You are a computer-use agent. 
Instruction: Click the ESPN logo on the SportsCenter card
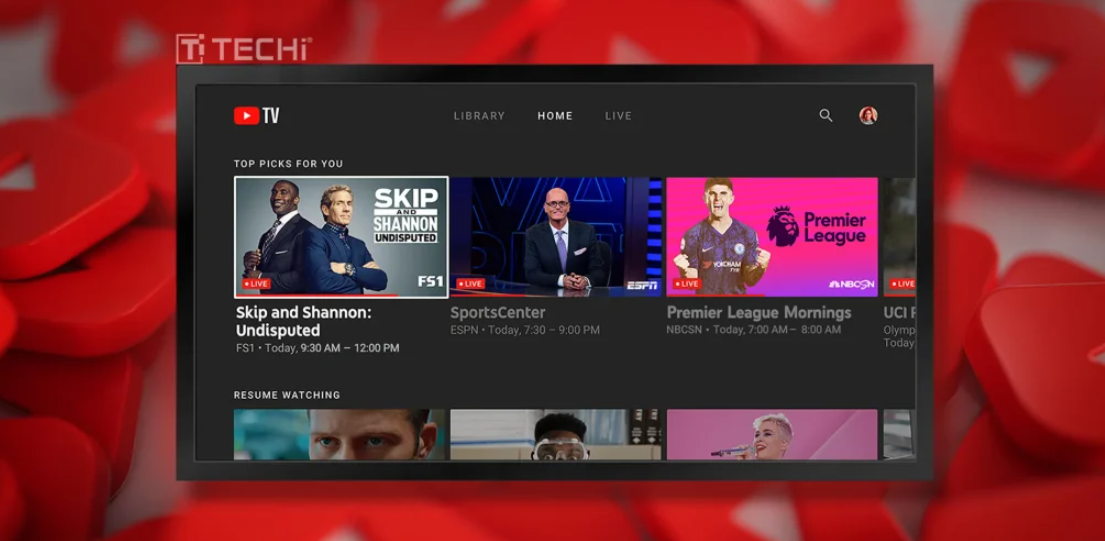point(641,285)
